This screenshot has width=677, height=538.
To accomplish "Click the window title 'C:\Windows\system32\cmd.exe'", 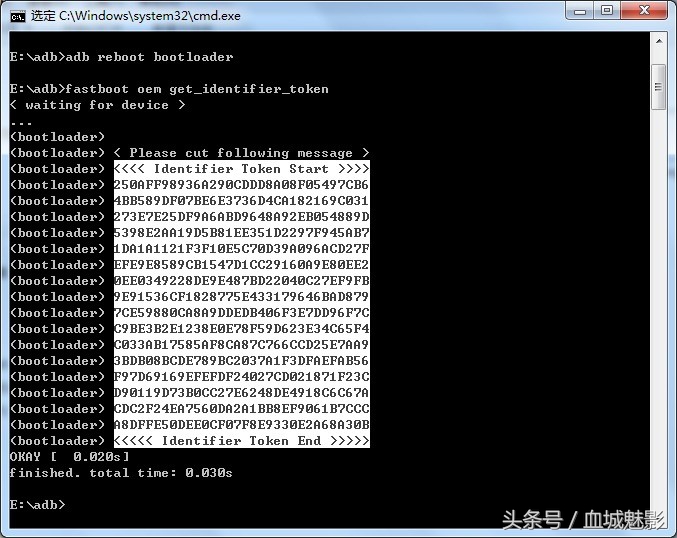I will (150, 16).
